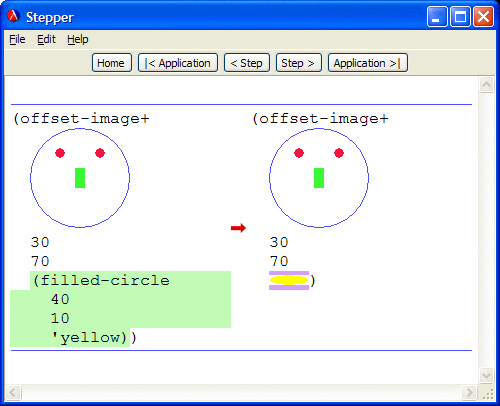Click the right face circle image
500x406 pixels.
point(319,178)
